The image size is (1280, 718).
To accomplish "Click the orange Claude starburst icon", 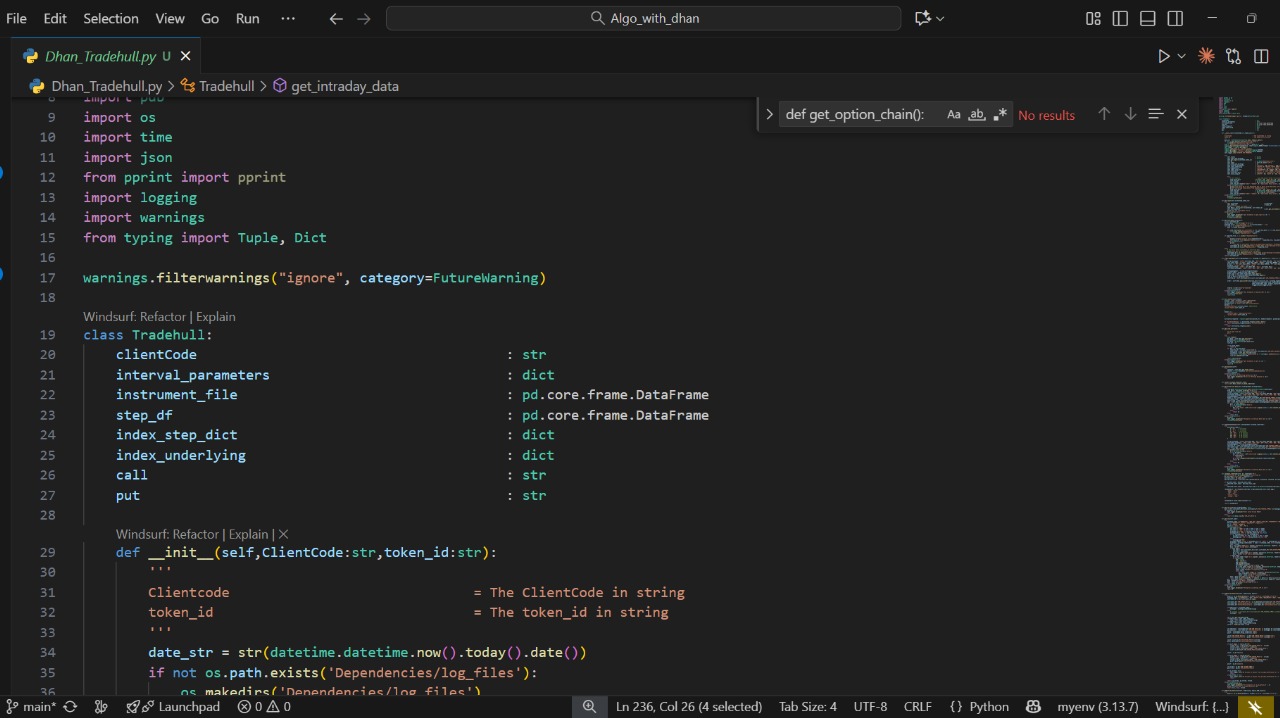I will point(1206,57).
